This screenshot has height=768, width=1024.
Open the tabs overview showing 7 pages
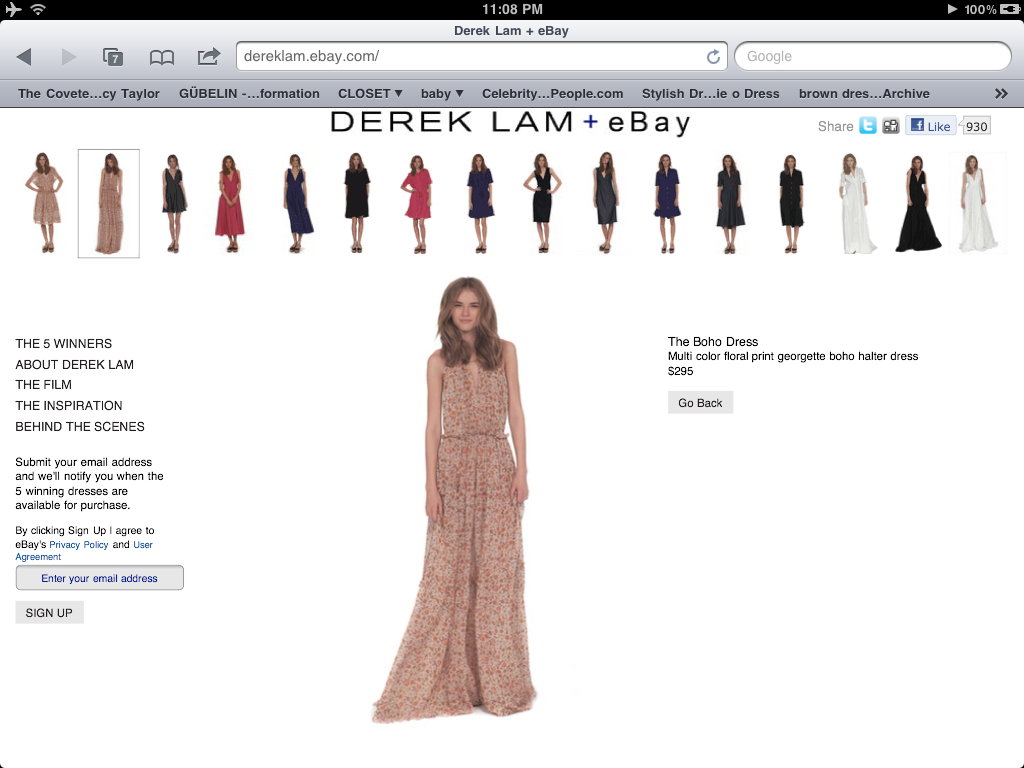click(x=113, y=57)
